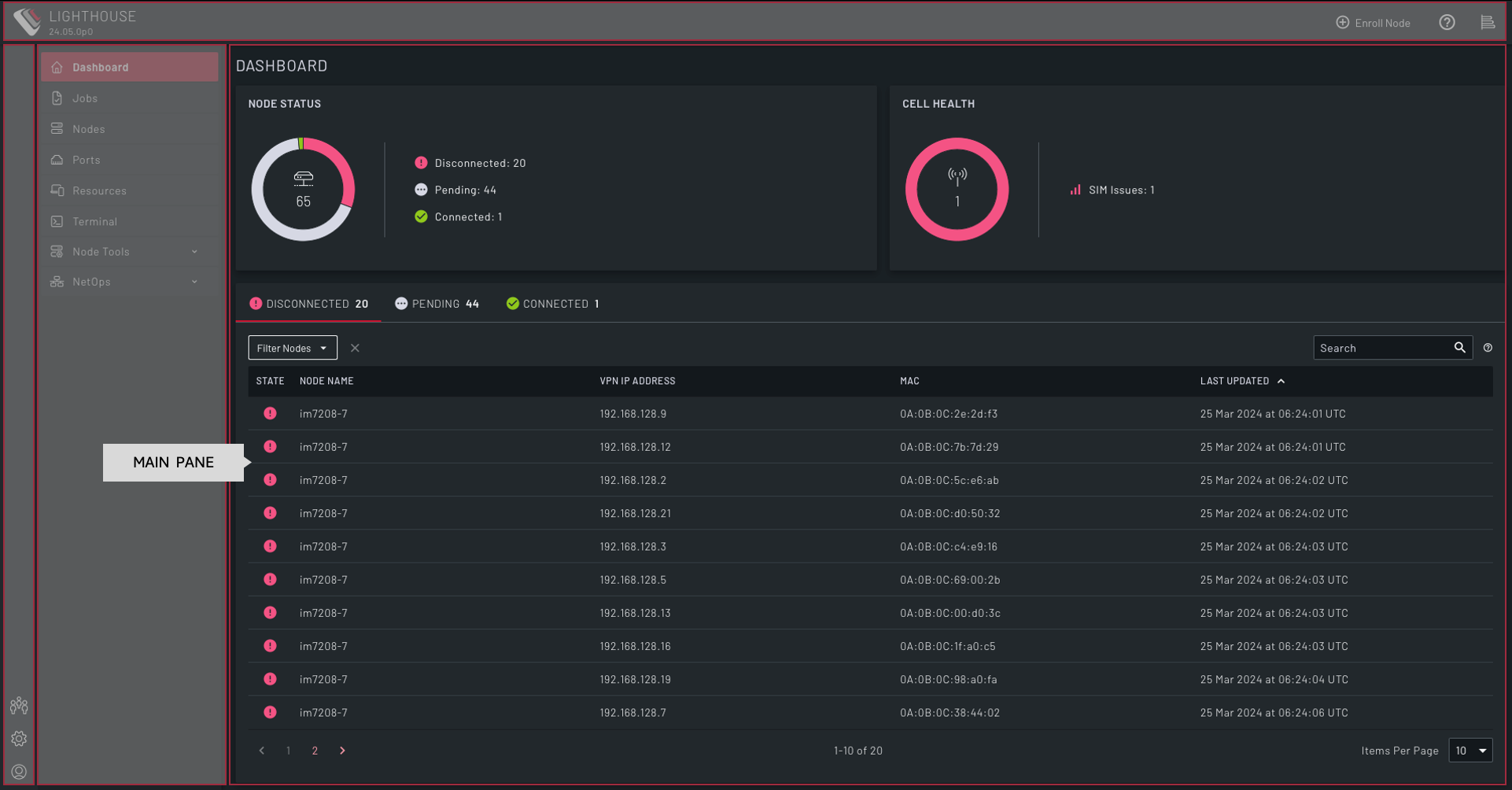Viewport: 1512px width, 790px height.
Task: Click the Enroll Node button
Action: tap(1373, 23)
